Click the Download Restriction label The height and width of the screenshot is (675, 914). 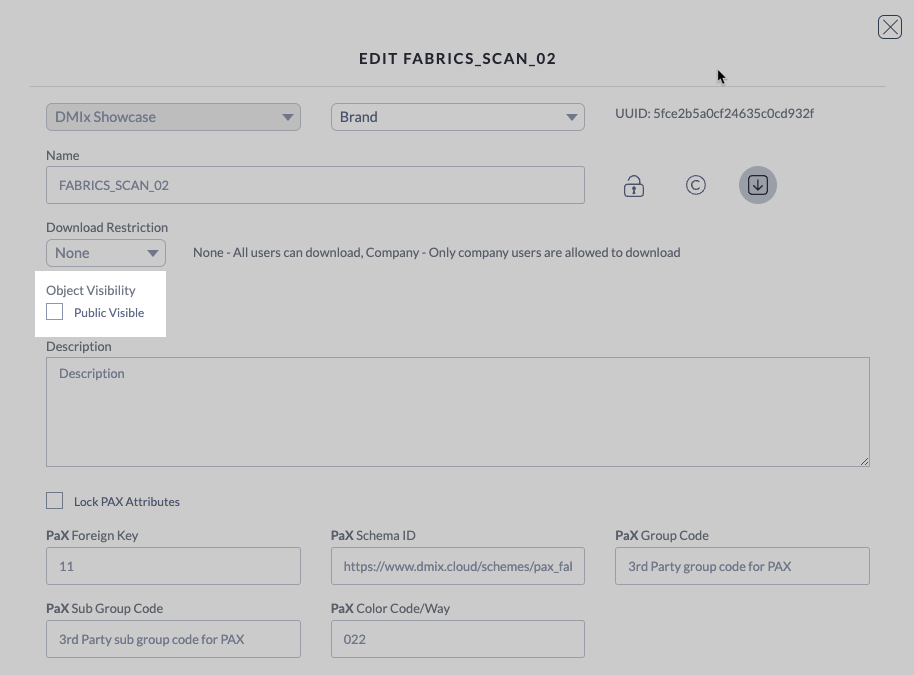107,227
